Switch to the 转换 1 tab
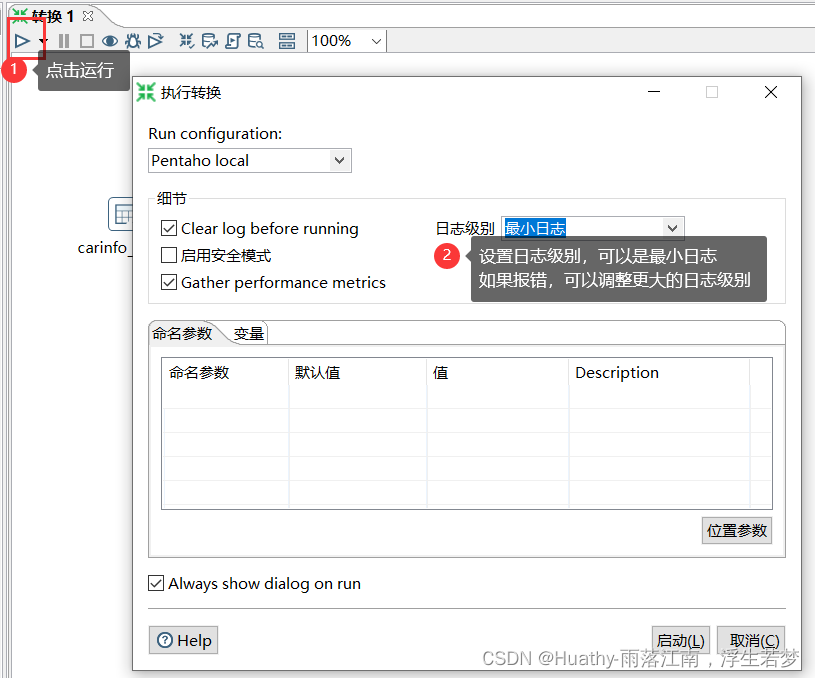 tap(52, 16)
